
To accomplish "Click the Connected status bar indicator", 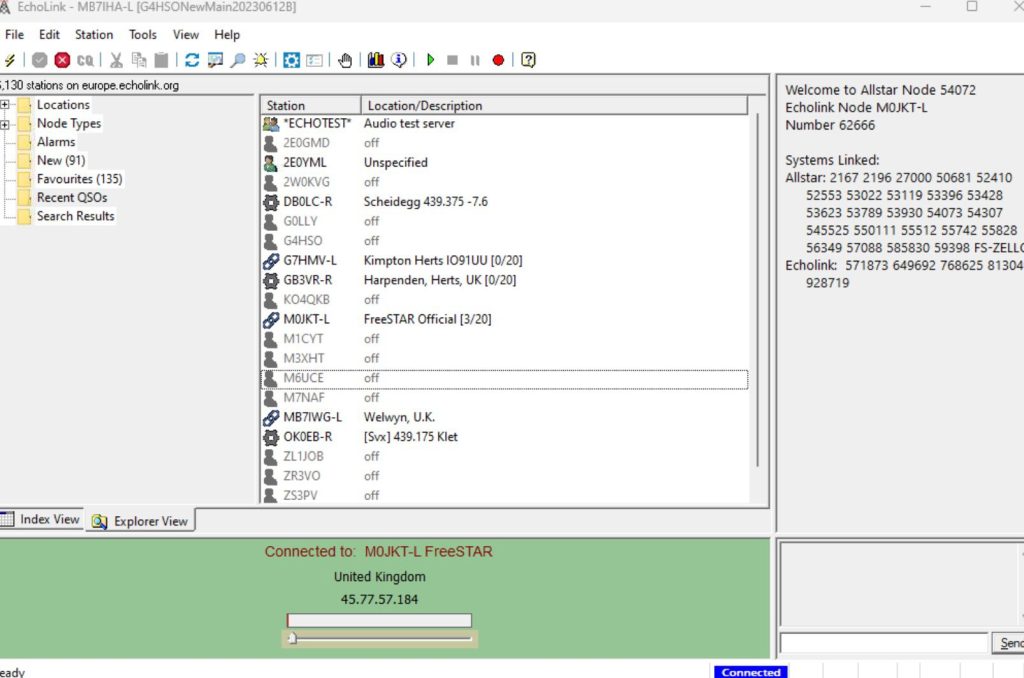I will 750,672.
